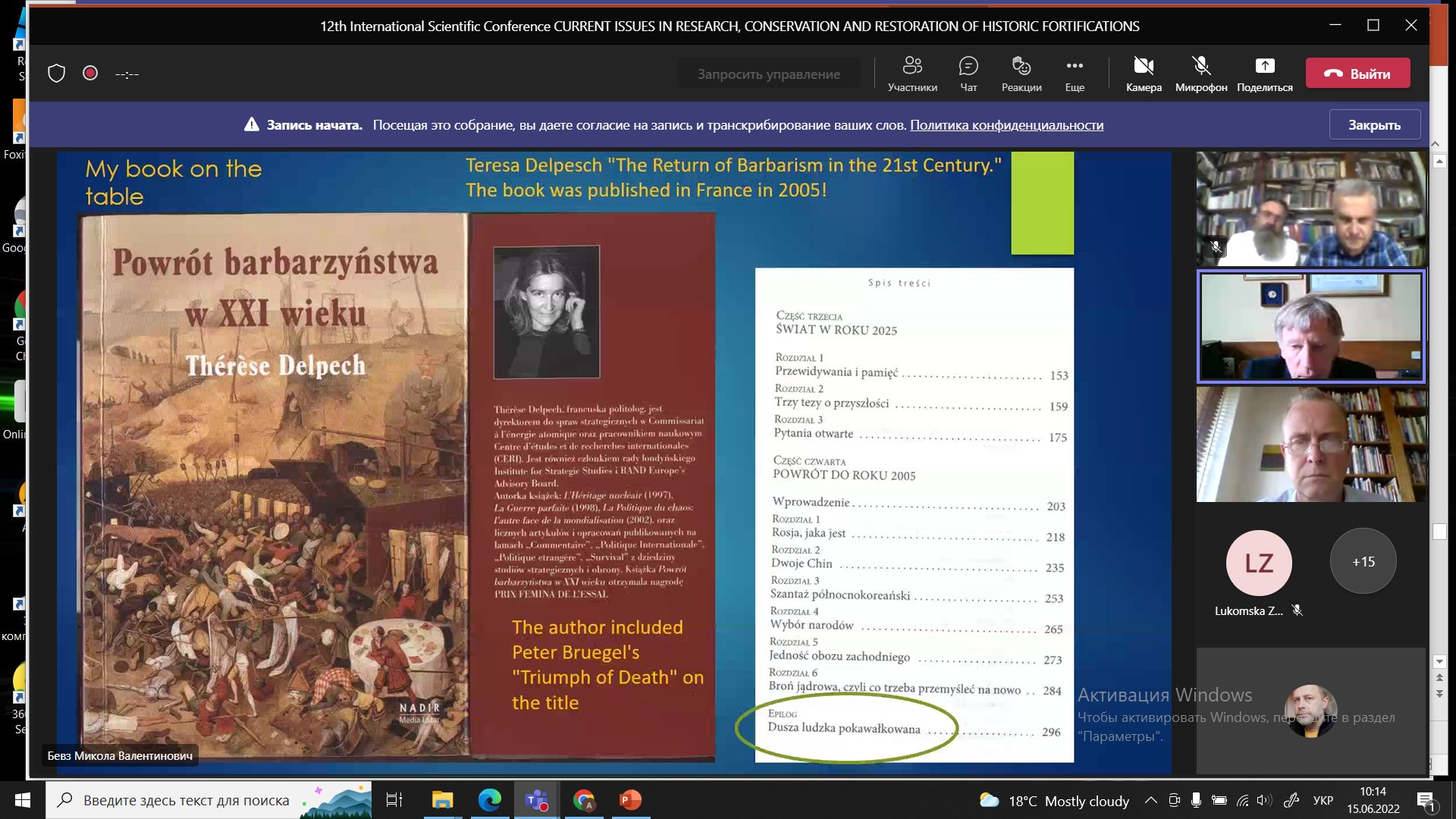This screenshot has width=1456, height=819.
Task: Open the Политика конфиденциальности link
Action: tap(1006, 125)
